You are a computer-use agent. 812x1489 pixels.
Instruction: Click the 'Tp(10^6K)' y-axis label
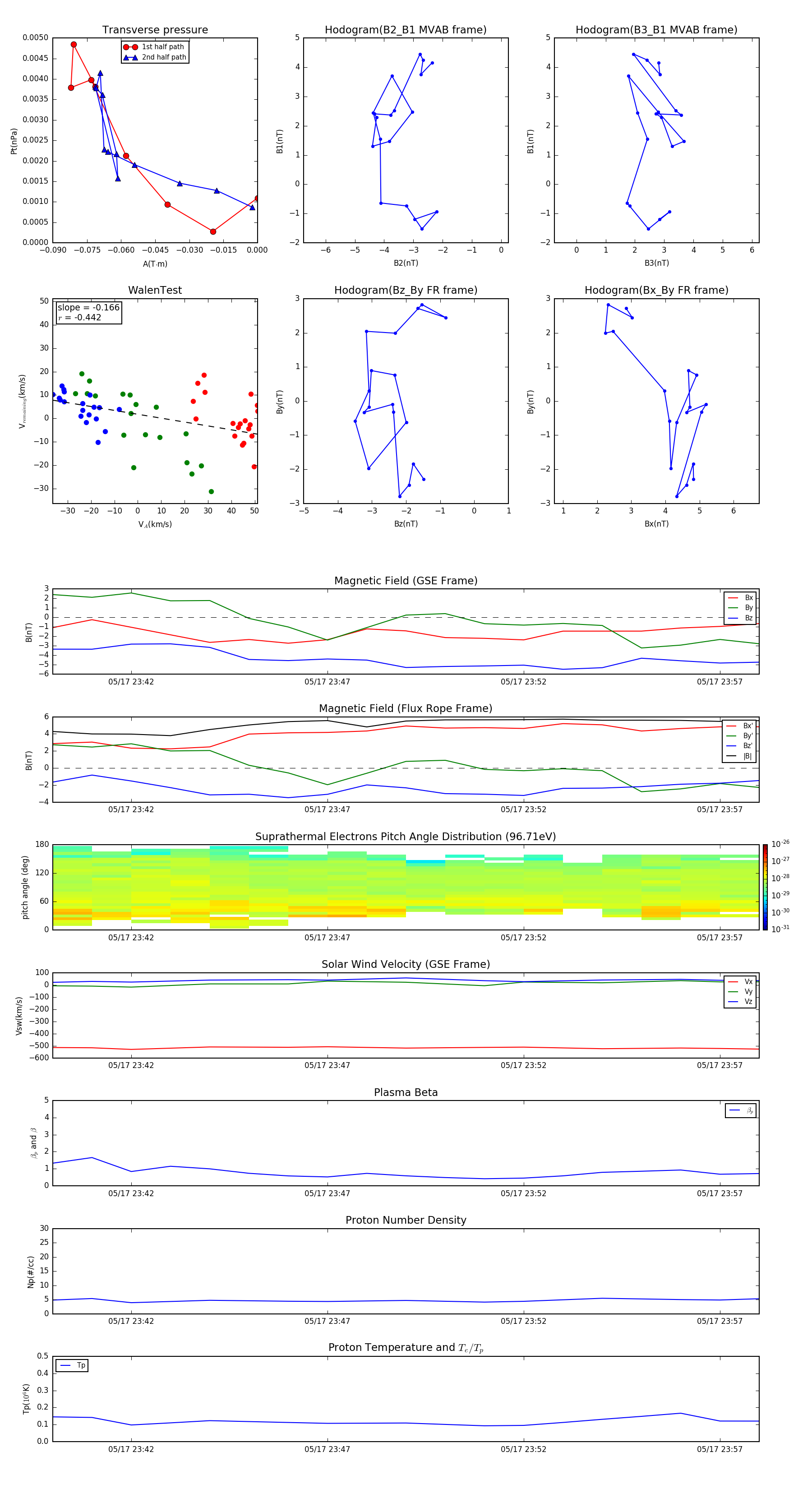pos(26,1399)
